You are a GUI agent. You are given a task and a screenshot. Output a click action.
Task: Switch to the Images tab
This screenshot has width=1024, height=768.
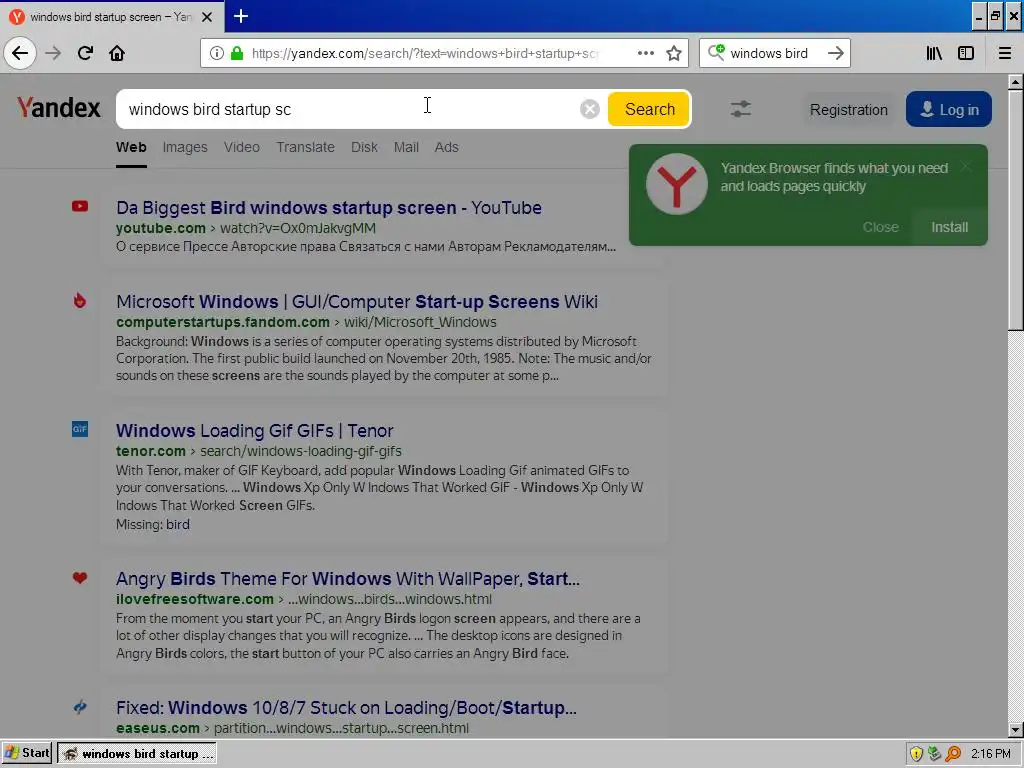[x=185, y=147]
